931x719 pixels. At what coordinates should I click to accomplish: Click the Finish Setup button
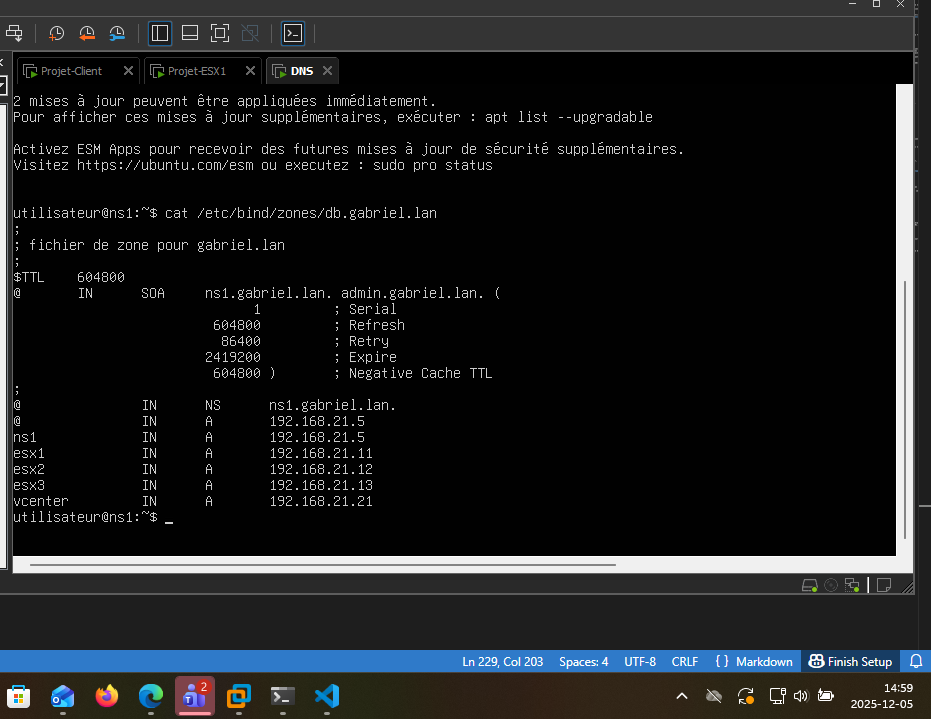(850, 662)
